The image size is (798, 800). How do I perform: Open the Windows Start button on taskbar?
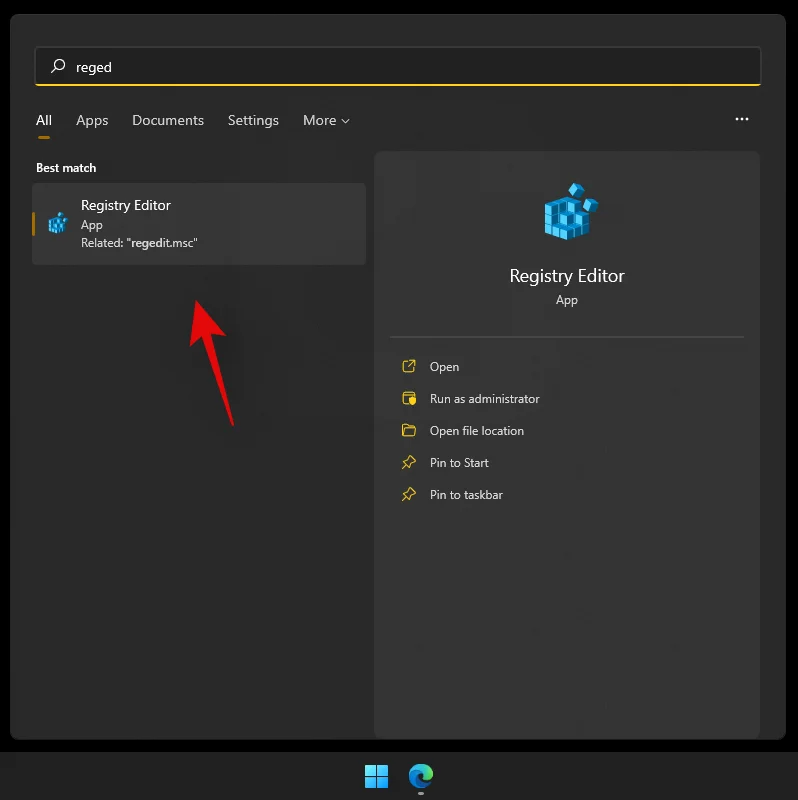[377, 776]
